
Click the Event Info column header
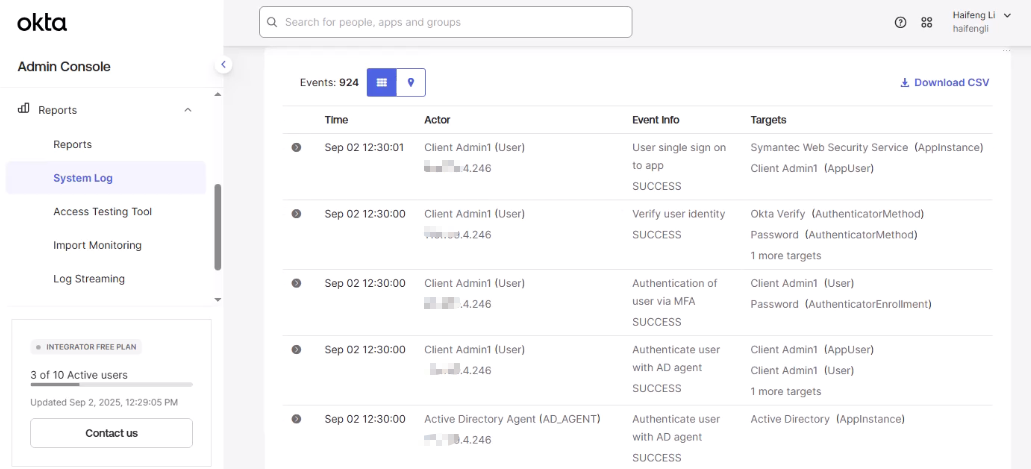pos(656,120)
